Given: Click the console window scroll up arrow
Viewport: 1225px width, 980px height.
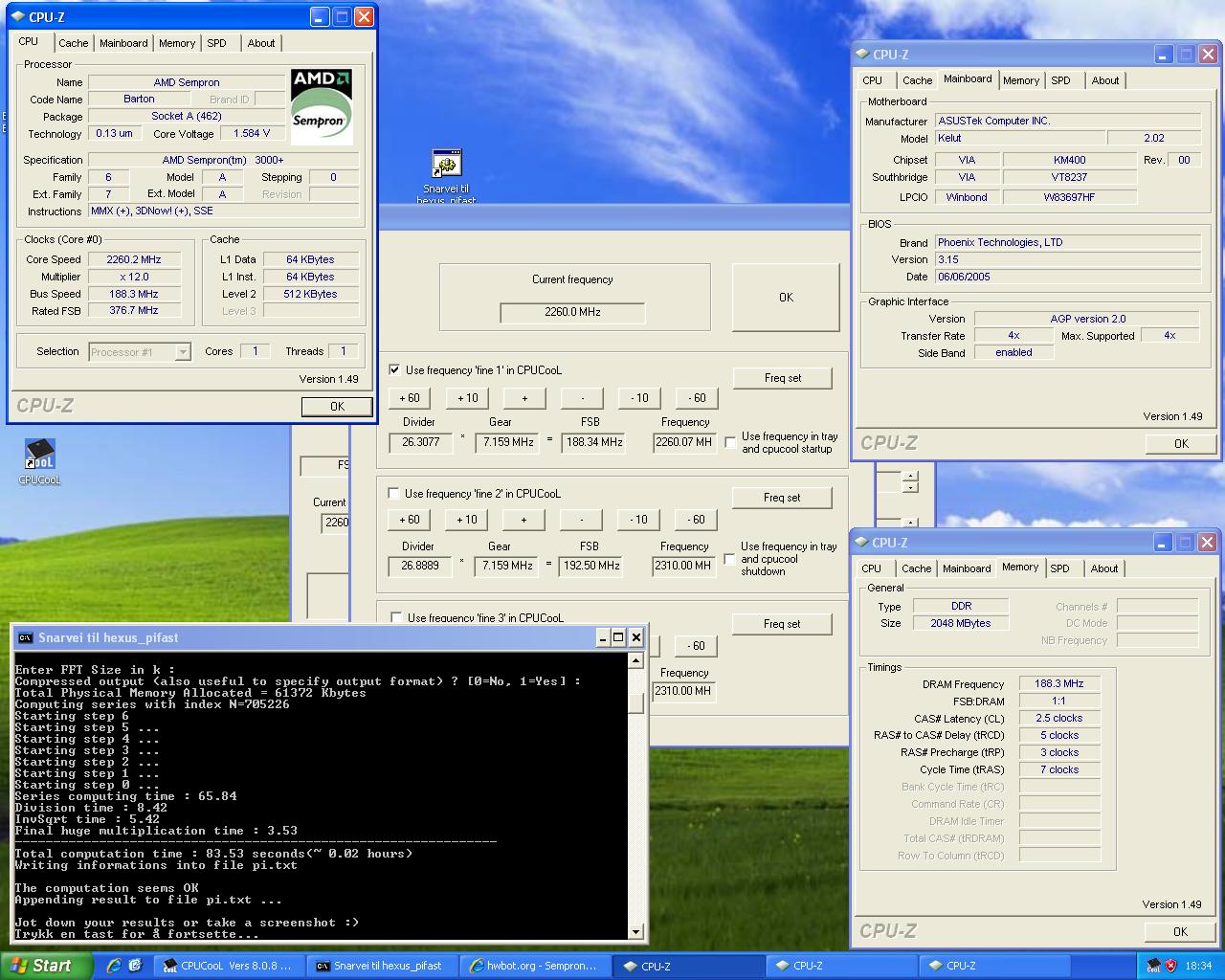Looking at the screenshot, I should [x=636, y=660].
